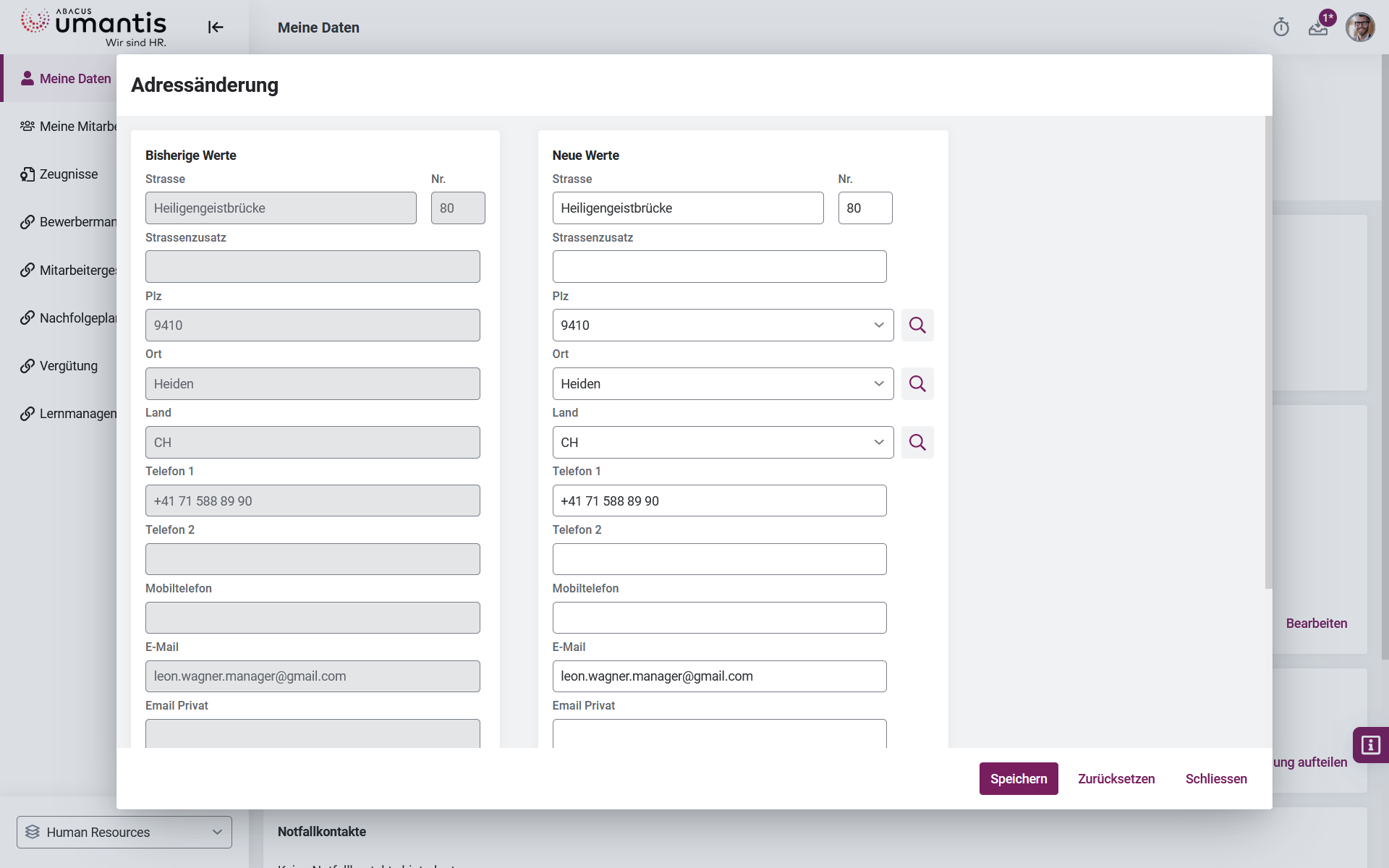Viewport: 1389px width, 868px height.
Task: Open the inbox notifications icon
Action: click(x=1318, y=27)
